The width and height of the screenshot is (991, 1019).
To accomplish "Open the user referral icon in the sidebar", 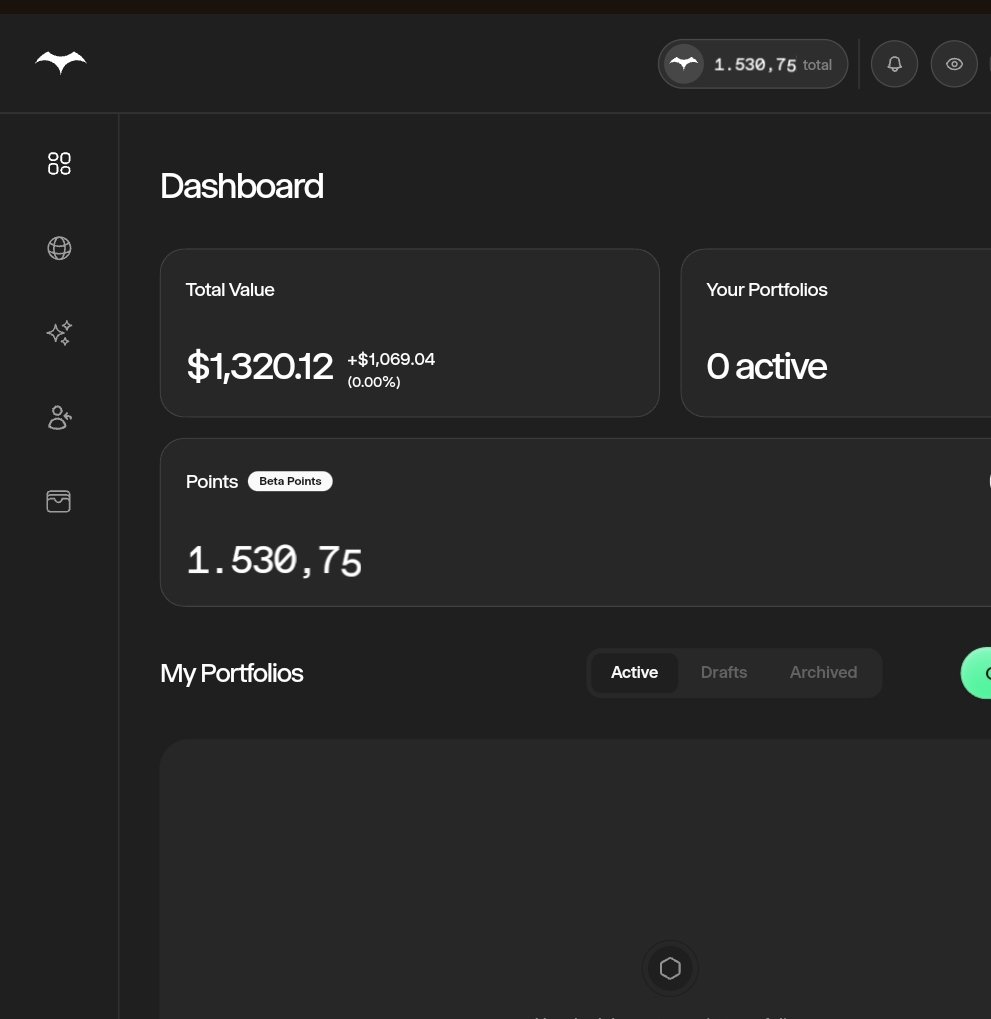I will click(x=59, y=417).
